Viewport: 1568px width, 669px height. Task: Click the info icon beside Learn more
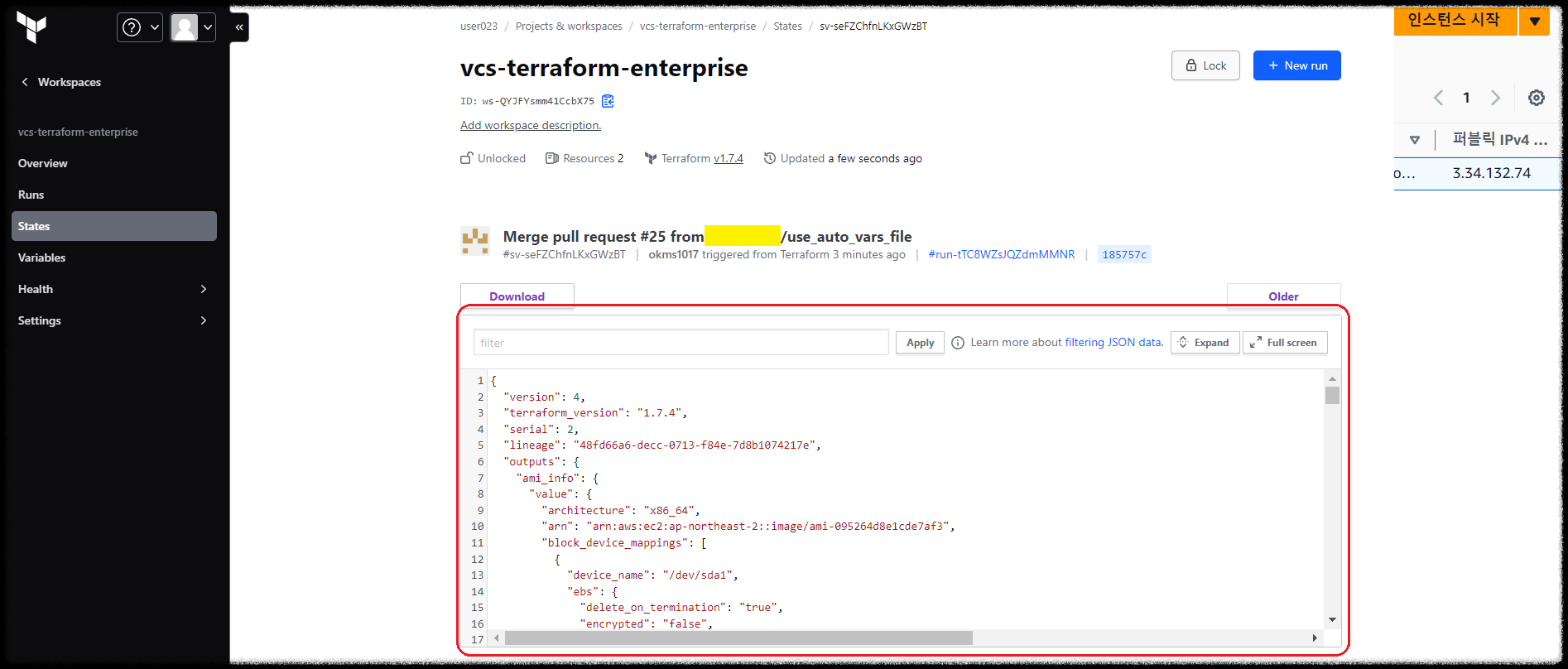click(x=958, y=343)
